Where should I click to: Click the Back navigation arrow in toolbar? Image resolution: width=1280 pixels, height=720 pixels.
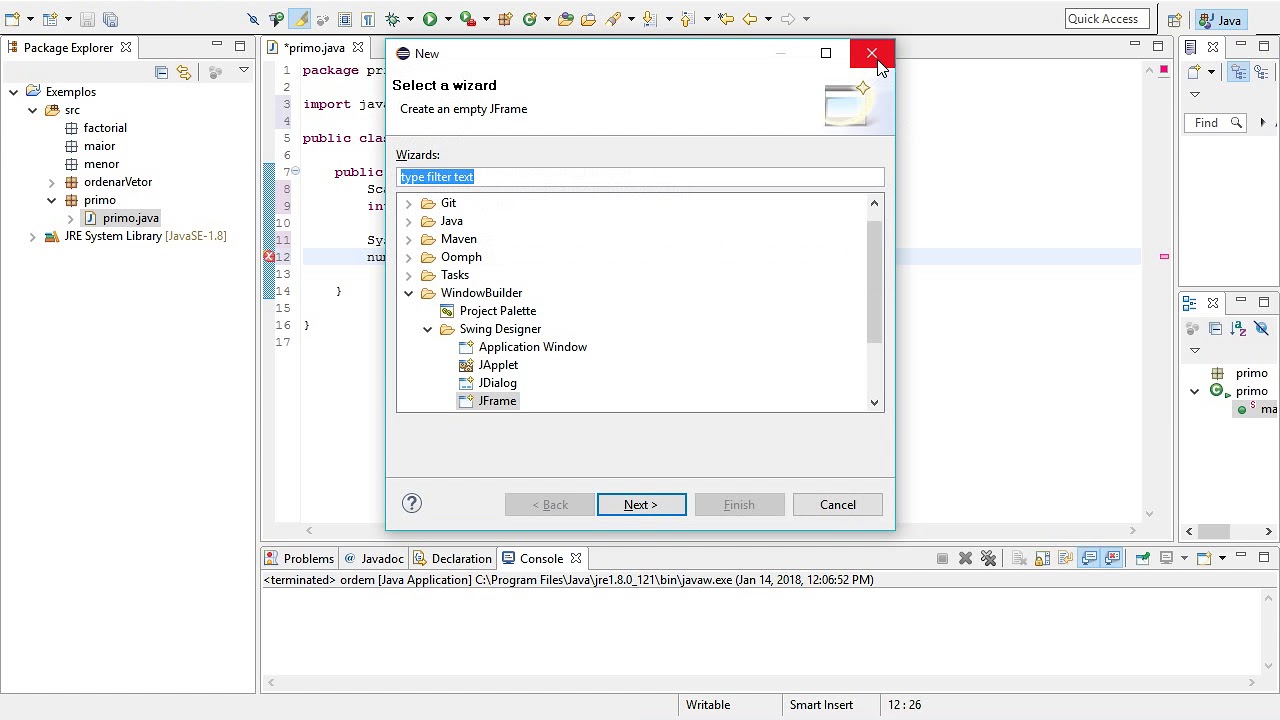749,19
